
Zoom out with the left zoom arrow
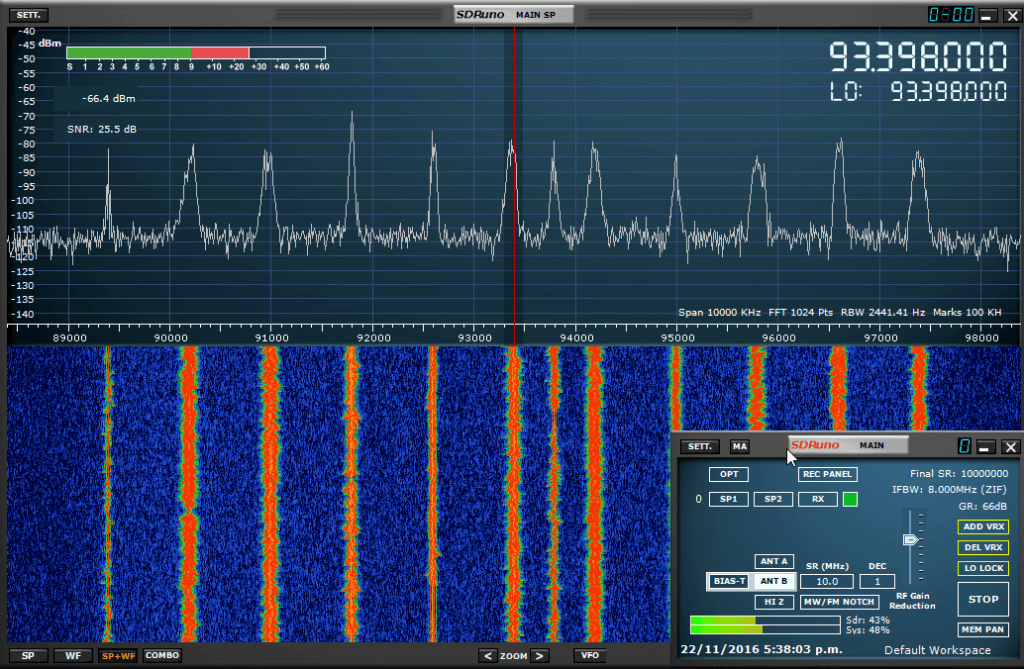pos(487,656)
